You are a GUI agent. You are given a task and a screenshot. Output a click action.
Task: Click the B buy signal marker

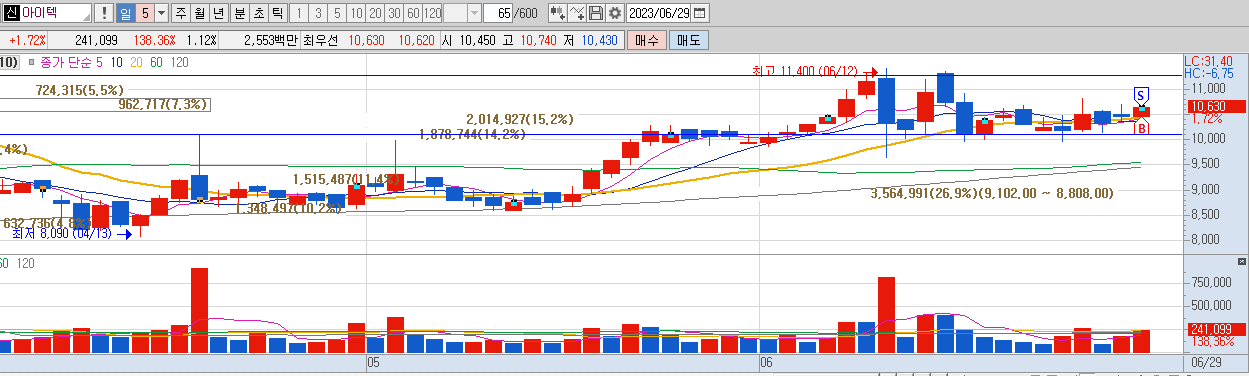pos(1141,127)
